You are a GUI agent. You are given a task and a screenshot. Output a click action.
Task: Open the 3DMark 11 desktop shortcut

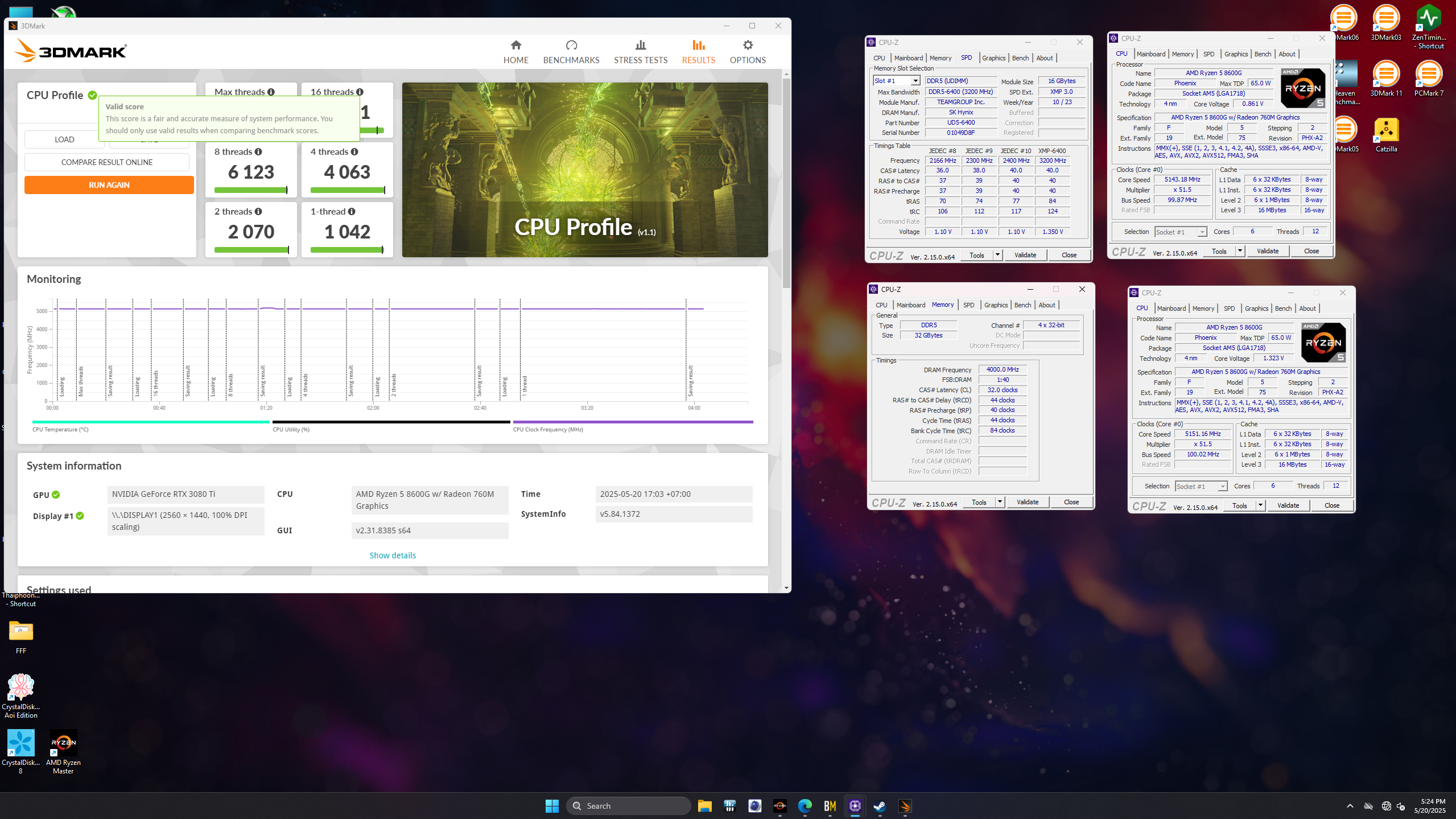pos(1386,79)
